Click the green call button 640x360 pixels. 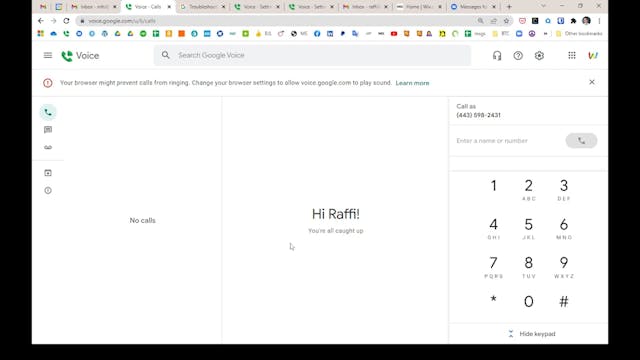[581, 141]
